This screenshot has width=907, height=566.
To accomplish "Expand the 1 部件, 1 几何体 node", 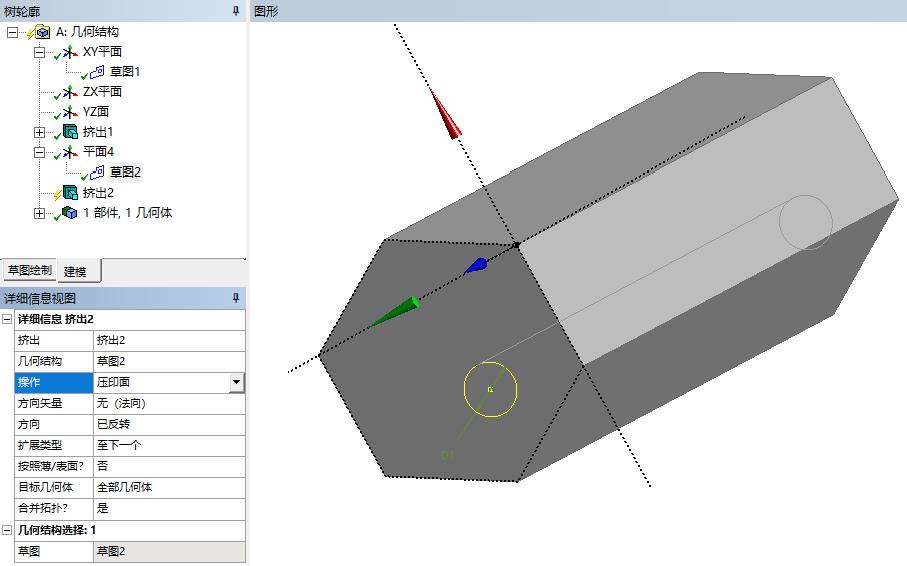I will coord(39,212).
